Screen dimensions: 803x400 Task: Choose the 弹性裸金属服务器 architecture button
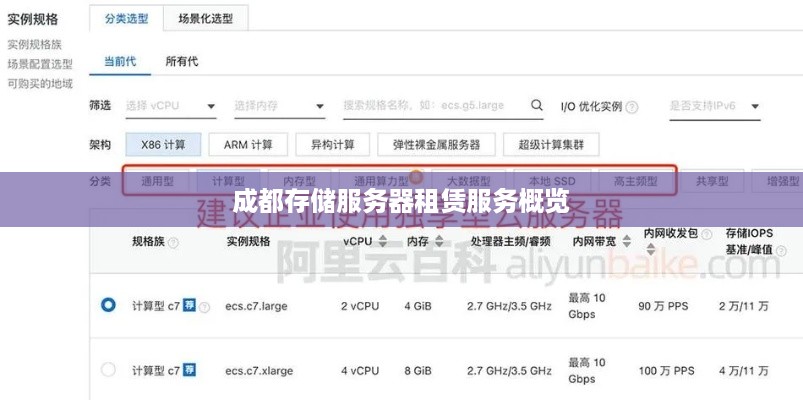[x=436, y=144]
